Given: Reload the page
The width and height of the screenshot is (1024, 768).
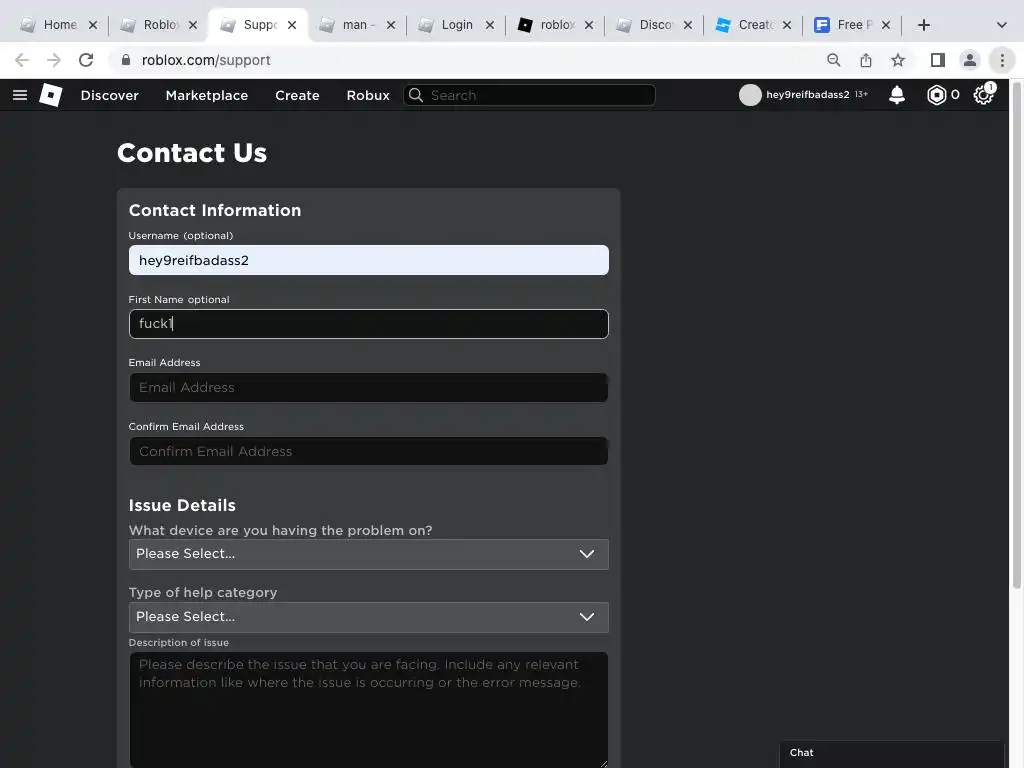Looking at the screenshot, I should click(x=86, y=60).
